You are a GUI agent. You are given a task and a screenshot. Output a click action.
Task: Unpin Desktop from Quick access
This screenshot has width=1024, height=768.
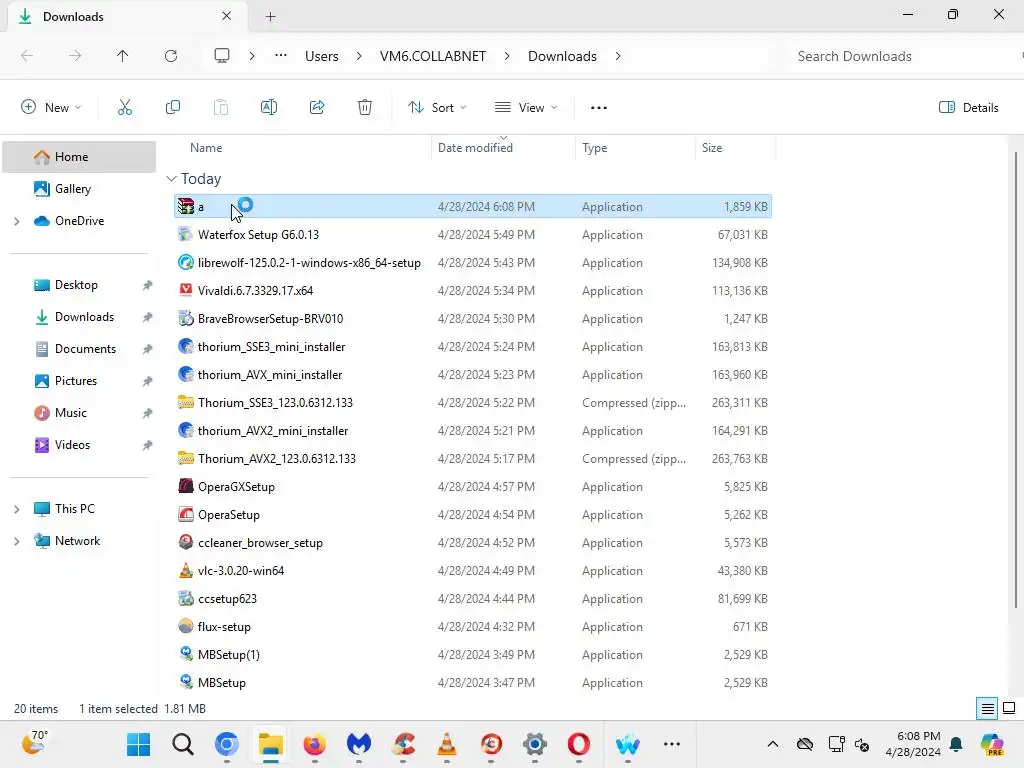[x=148, y=285]
